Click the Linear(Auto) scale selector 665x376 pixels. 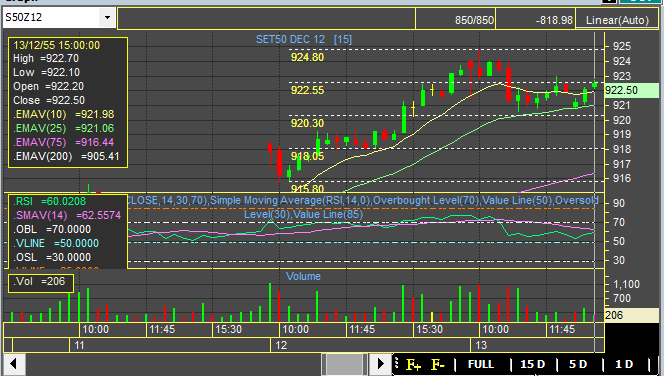[x=617, y=20]
